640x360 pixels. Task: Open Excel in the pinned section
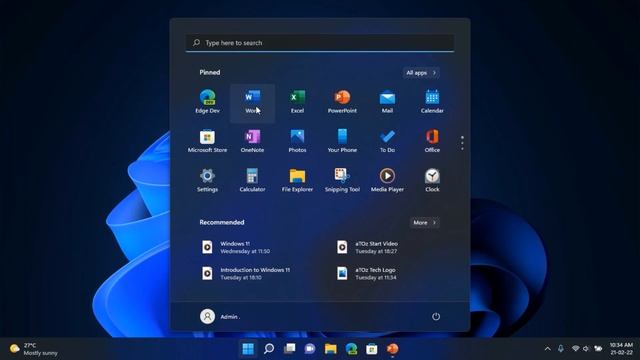coord(297,102)
